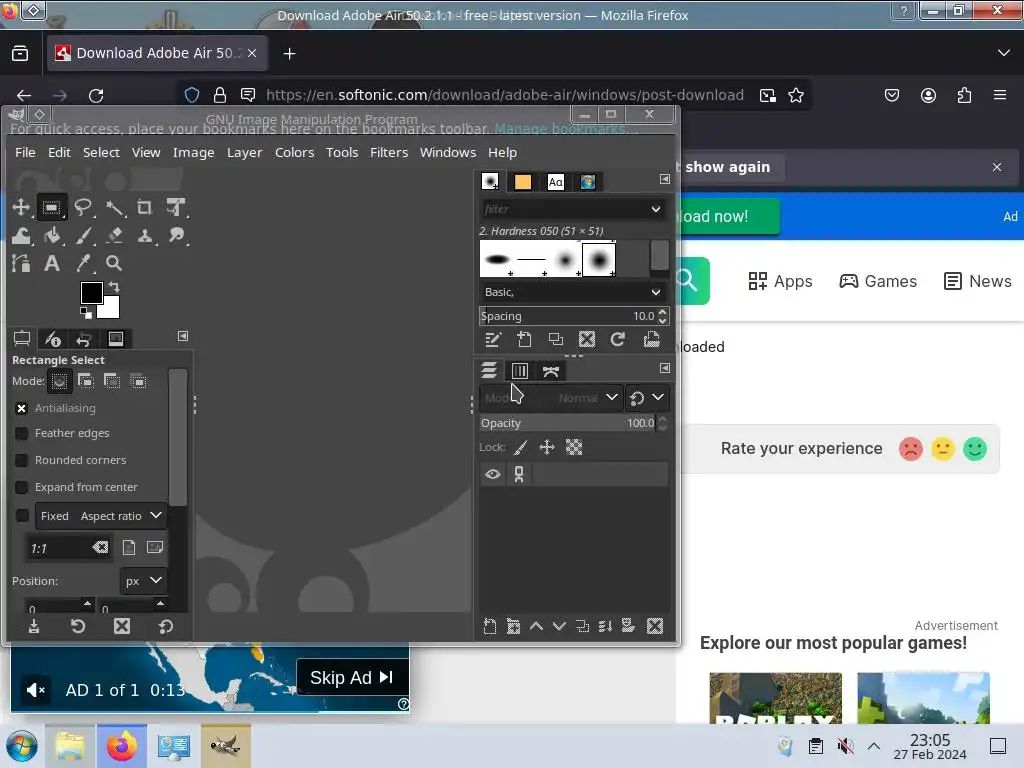Open the GIMP Colors menu

295,153
